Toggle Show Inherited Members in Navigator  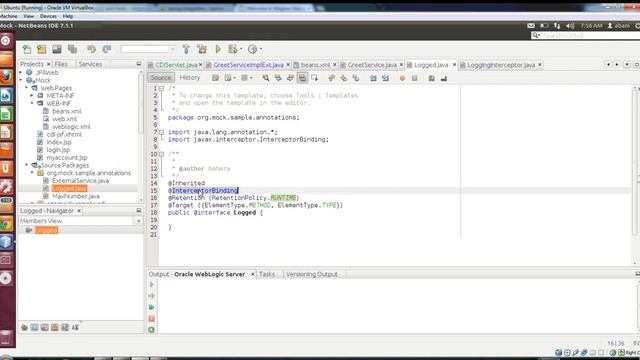coord(24,327)
